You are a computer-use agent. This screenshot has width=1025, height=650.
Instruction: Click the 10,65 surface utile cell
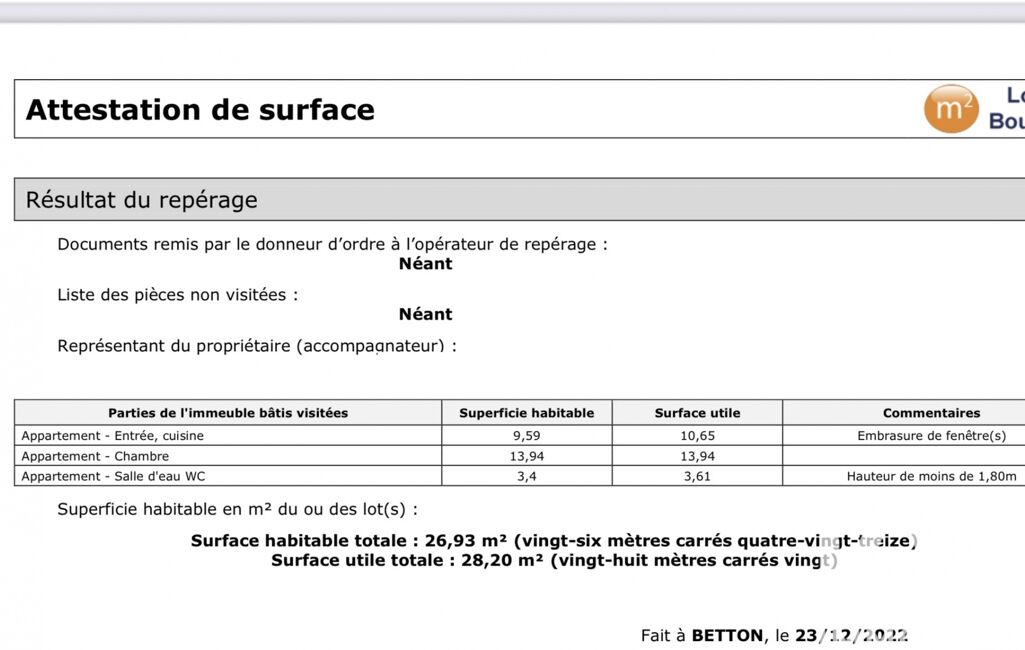(x=697, y=436)
